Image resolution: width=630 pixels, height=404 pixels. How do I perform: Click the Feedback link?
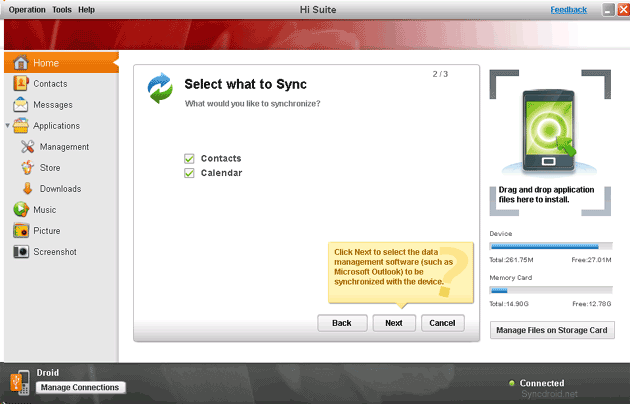(569, 9)
